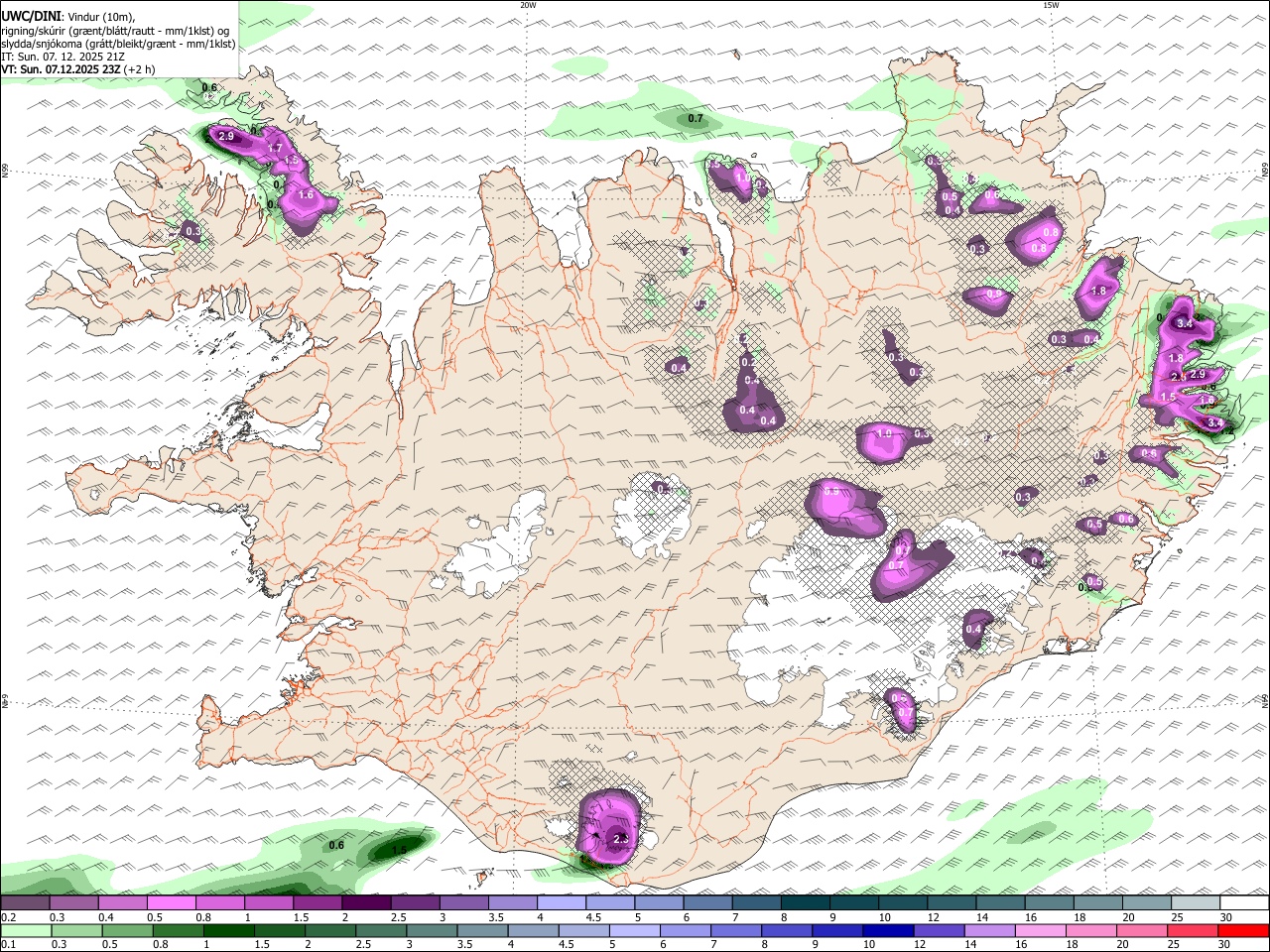Click the black '0.7' value offshore north
This screenshot has width=1270, height=952.
tap(696, 118)
